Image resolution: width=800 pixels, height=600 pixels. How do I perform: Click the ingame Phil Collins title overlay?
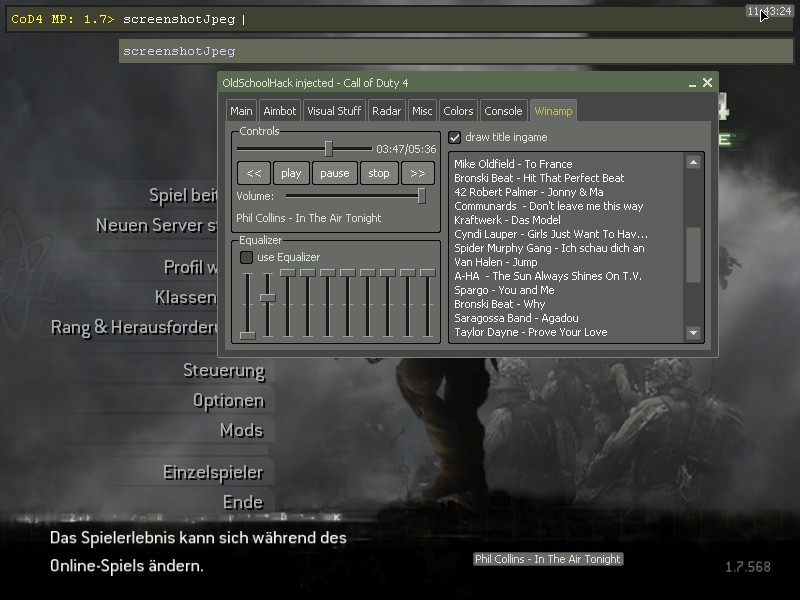(x=548, y=559)
